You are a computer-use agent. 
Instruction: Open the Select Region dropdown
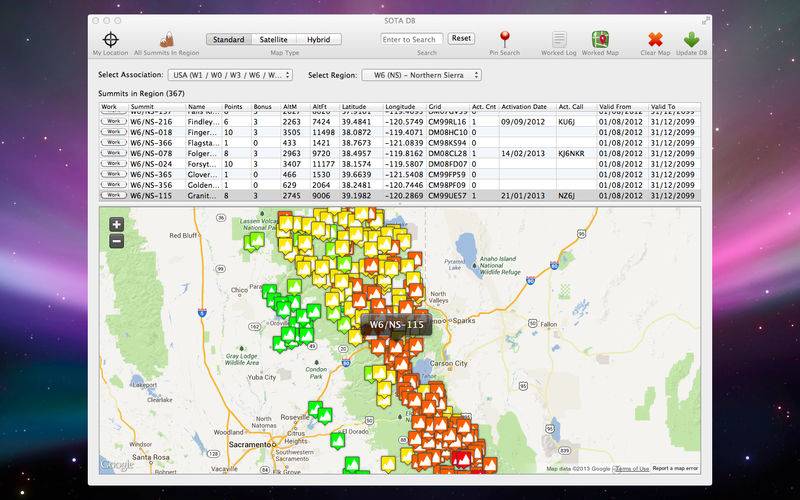click(421, 75)
